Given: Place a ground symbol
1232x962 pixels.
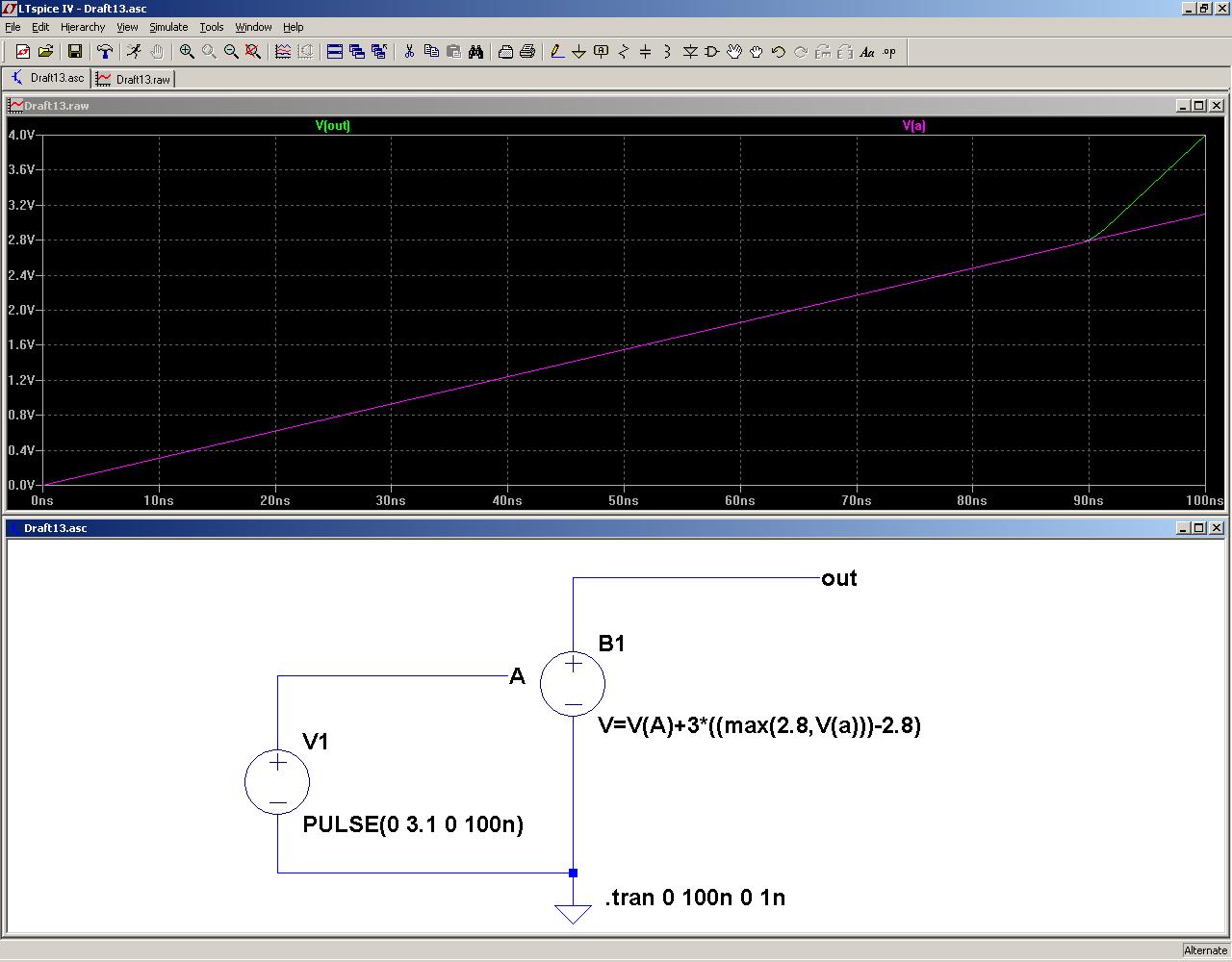Looking at the screenshot, I should tap(579, 52).
